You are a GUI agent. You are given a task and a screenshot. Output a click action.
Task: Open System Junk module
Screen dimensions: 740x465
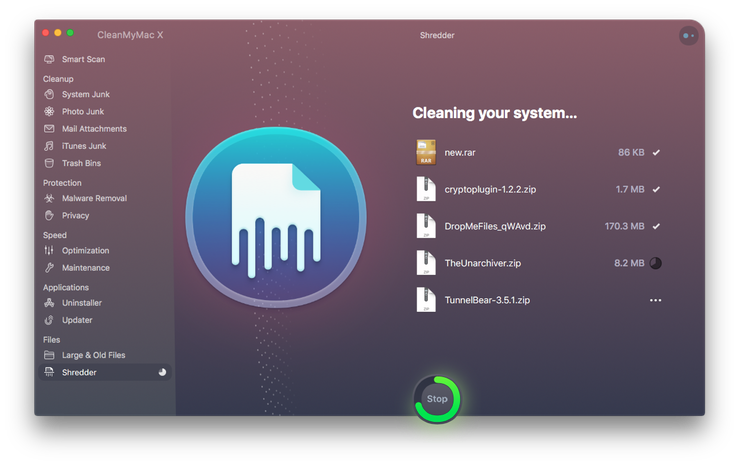[86, 94]
